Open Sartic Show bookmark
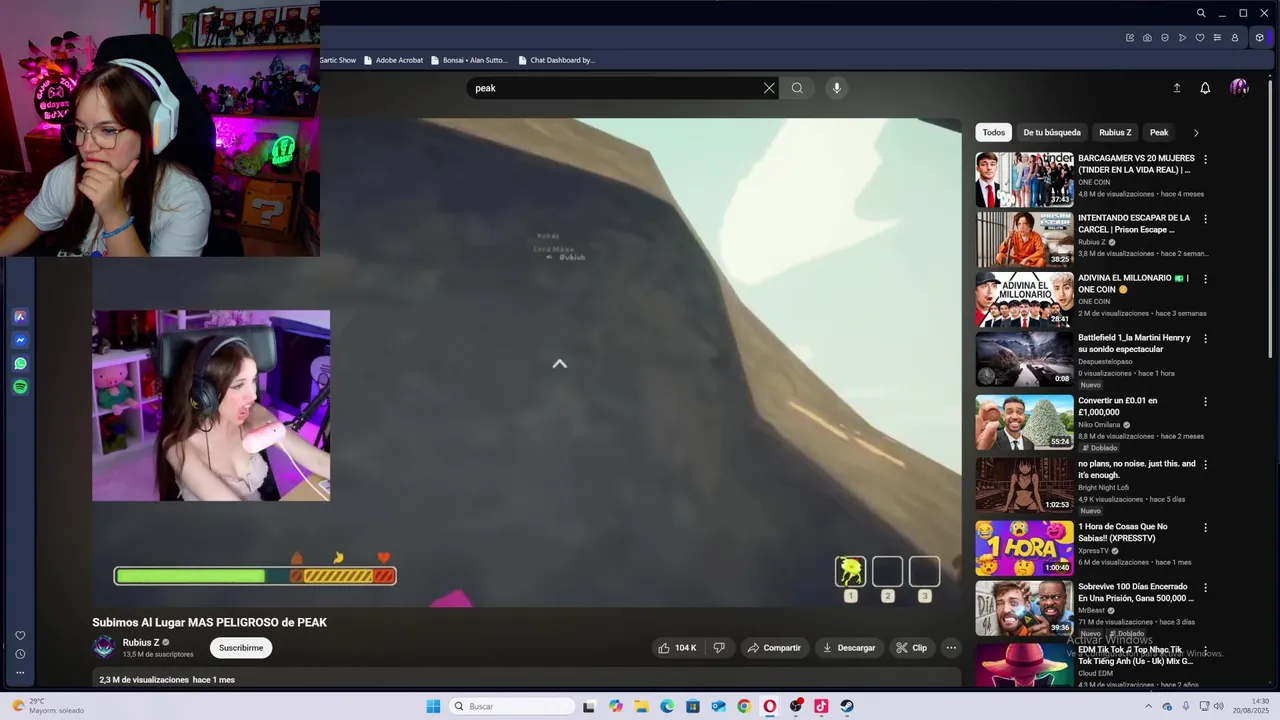Screen dimensions: 1280x720 (338, 60)
